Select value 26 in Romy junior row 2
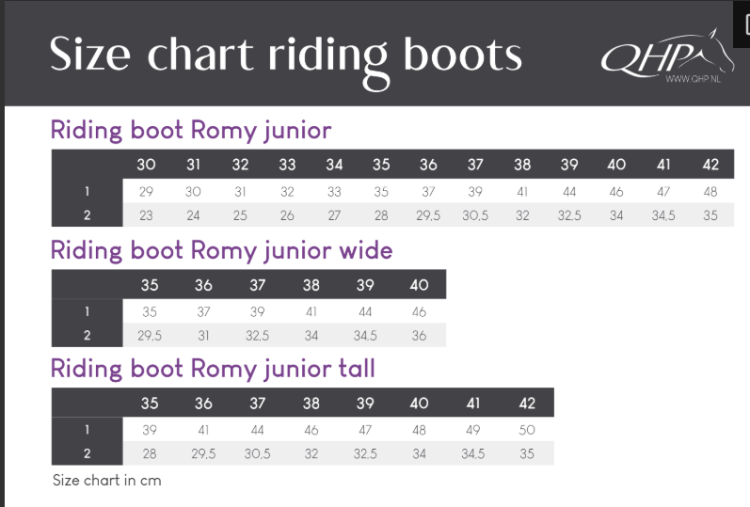This screenshot has width=750, height=507. [x=287, y=215]
